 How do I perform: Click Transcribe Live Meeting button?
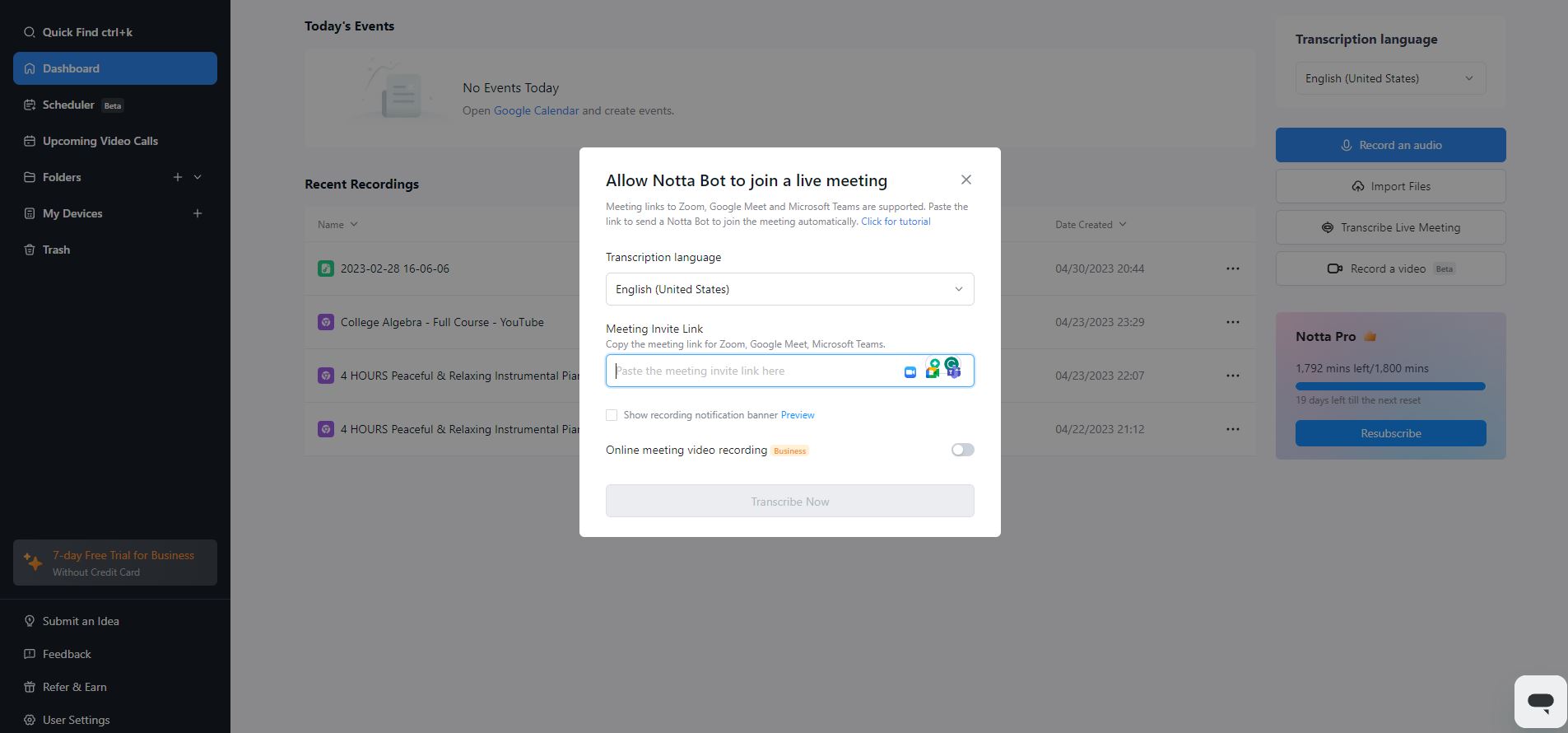pyautogui.click(x=1390, y=227)
